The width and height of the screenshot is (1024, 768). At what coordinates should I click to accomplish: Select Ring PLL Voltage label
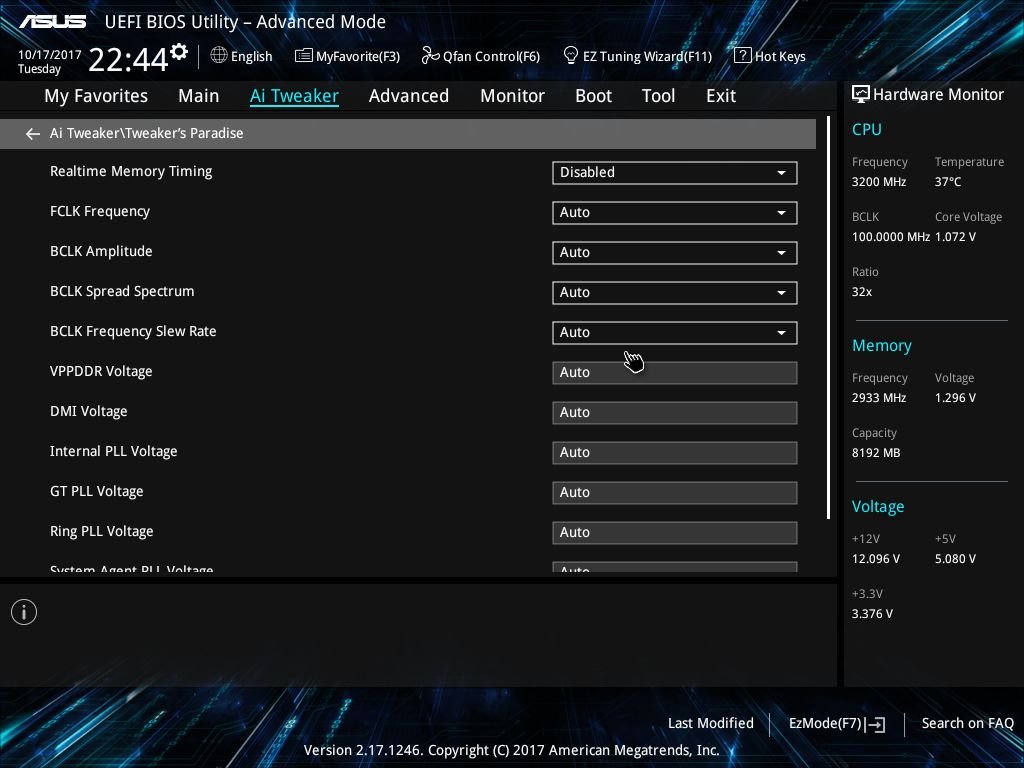(102, 532)
